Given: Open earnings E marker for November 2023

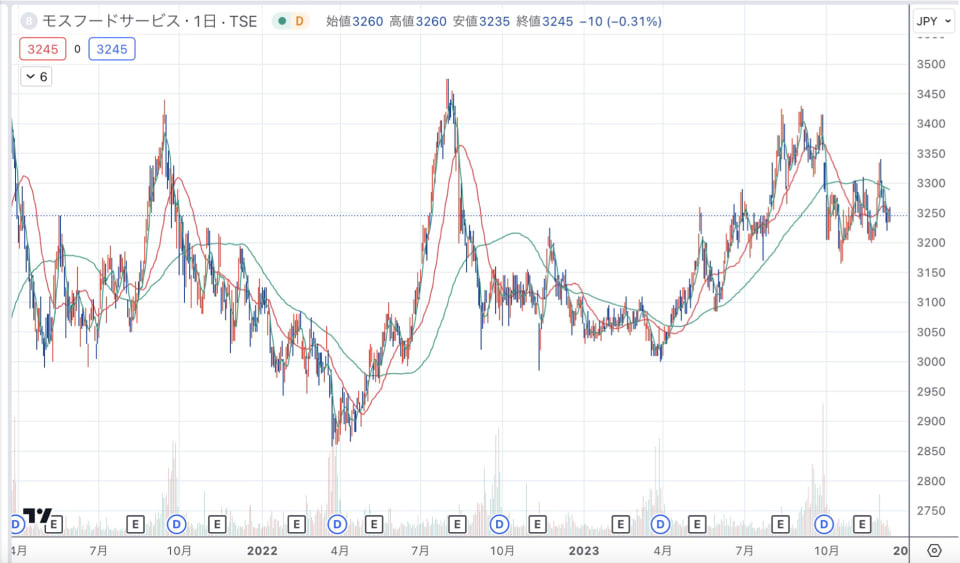Looking at the screenshot, I should (x=862, y=524).
